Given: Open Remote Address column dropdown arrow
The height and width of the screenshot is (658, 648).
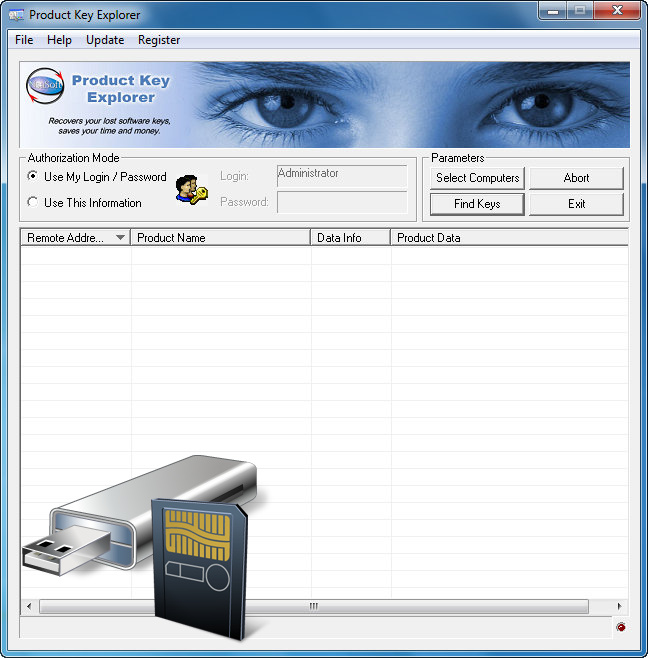Looking at the screenshot, I should pos(120,238).
